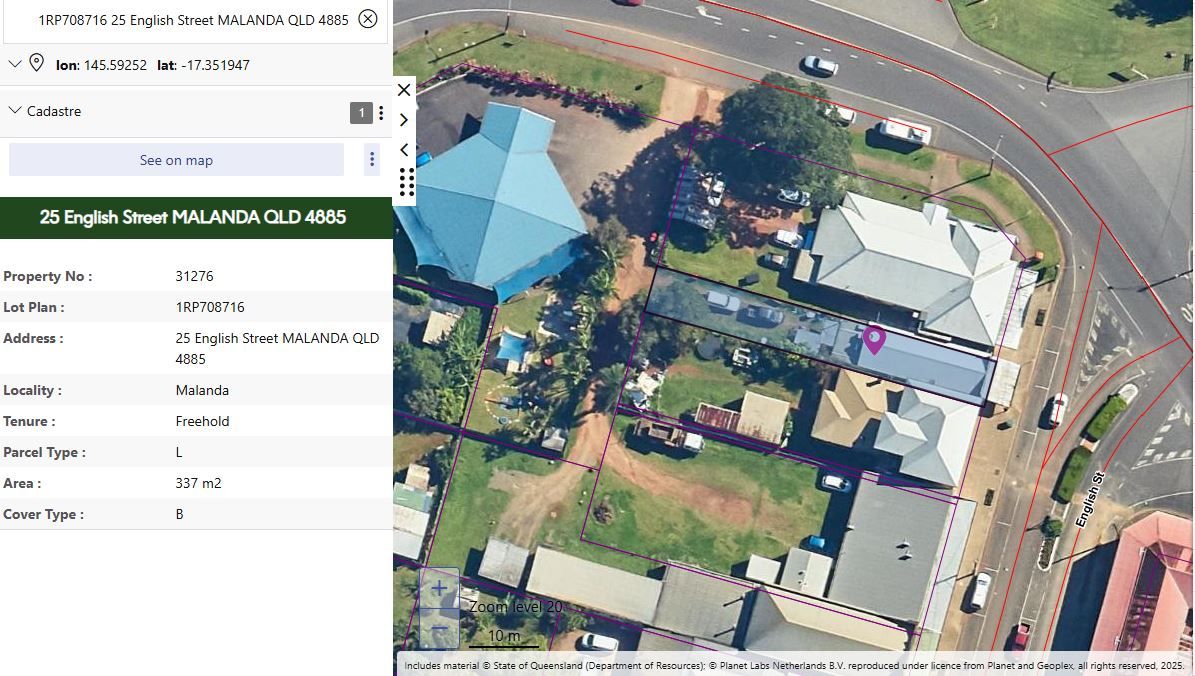This screenshot has width=1195, height=676.
Task: Collapse the Cadastre section
Action: (x=14, y=111)
